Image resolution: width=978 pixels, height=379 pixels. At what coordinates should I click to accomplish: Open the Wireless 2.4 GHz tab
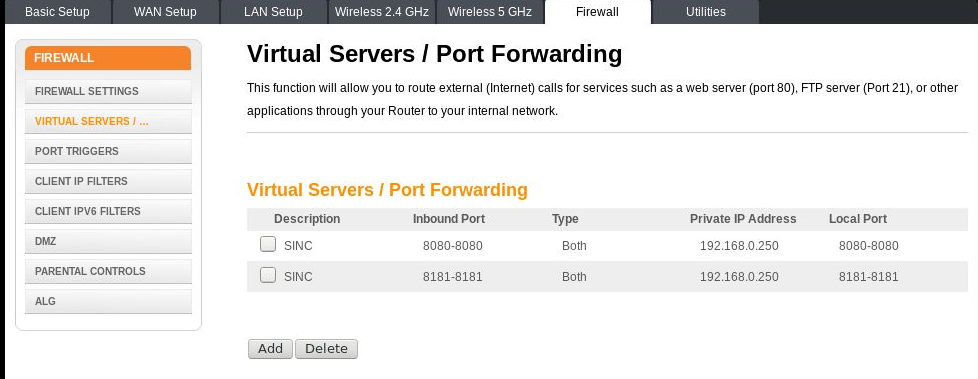(381, 12)
